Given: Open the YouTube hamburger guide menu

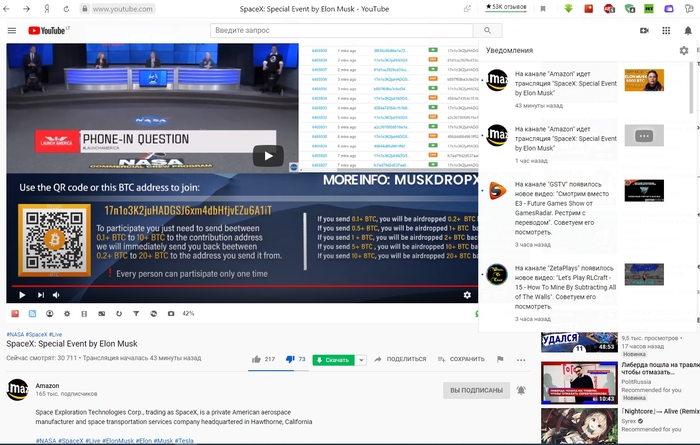Looking at the screenshot, I should click(12, 30).
